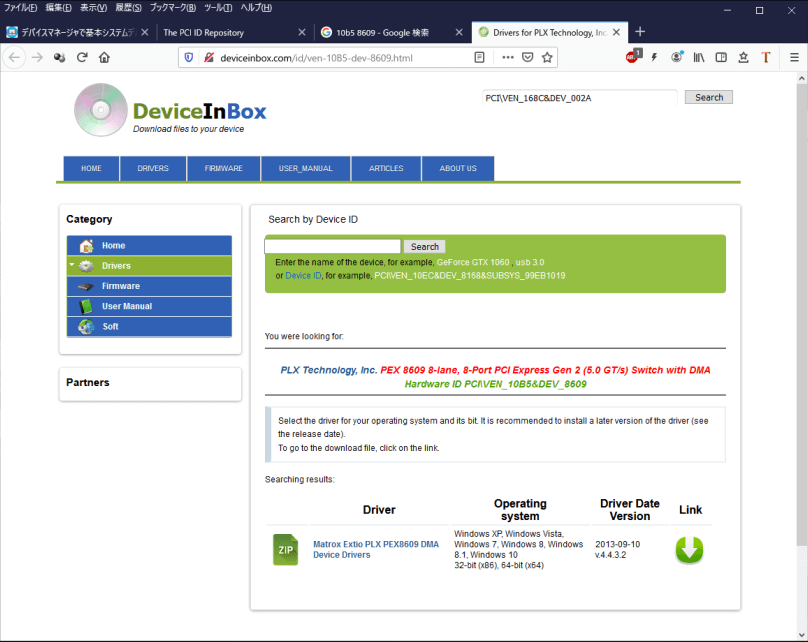Select User Manual in the Category sidebar
808x642 pixels.
point(149,306)
